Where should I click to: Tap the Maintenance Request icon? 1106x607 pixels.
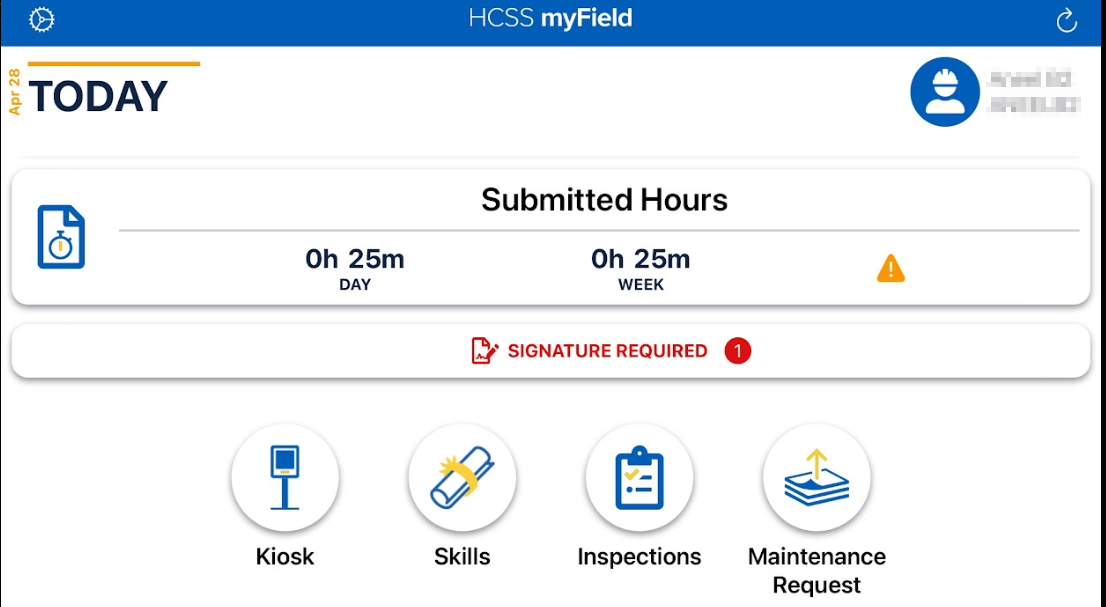[x=816, y=478]
